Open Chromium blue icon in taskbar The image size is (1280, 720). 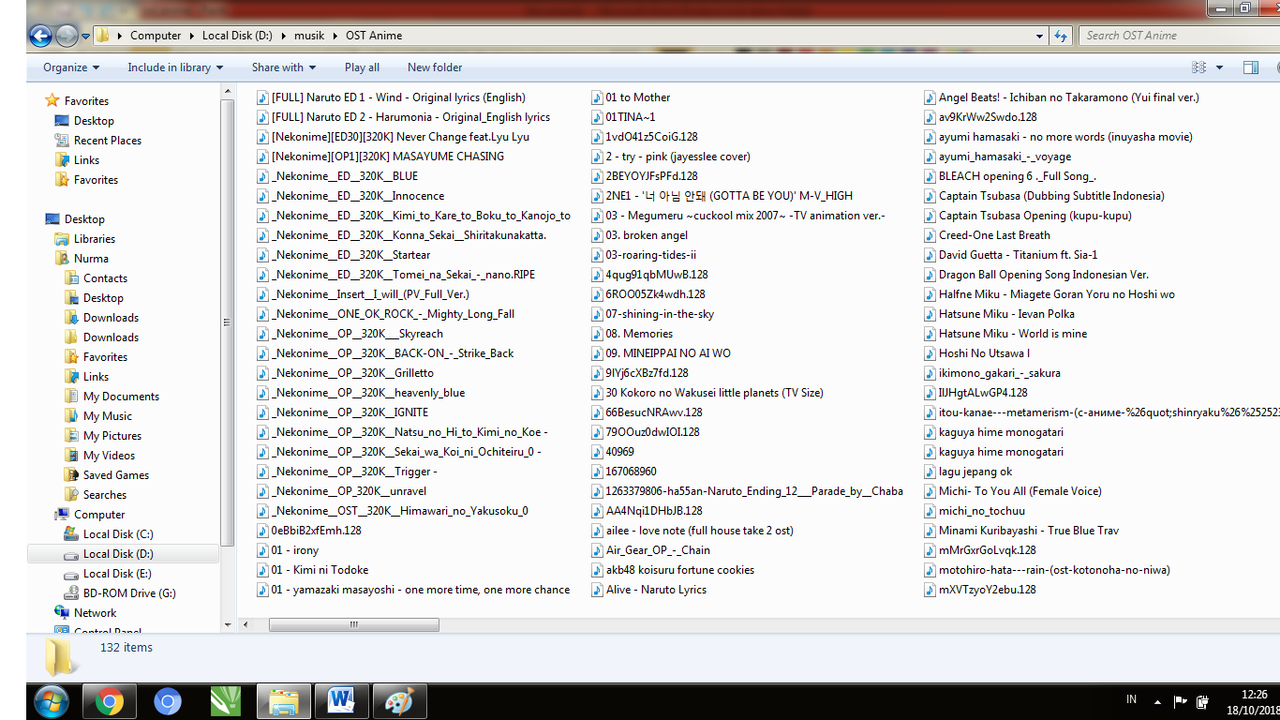click(167, 702)
